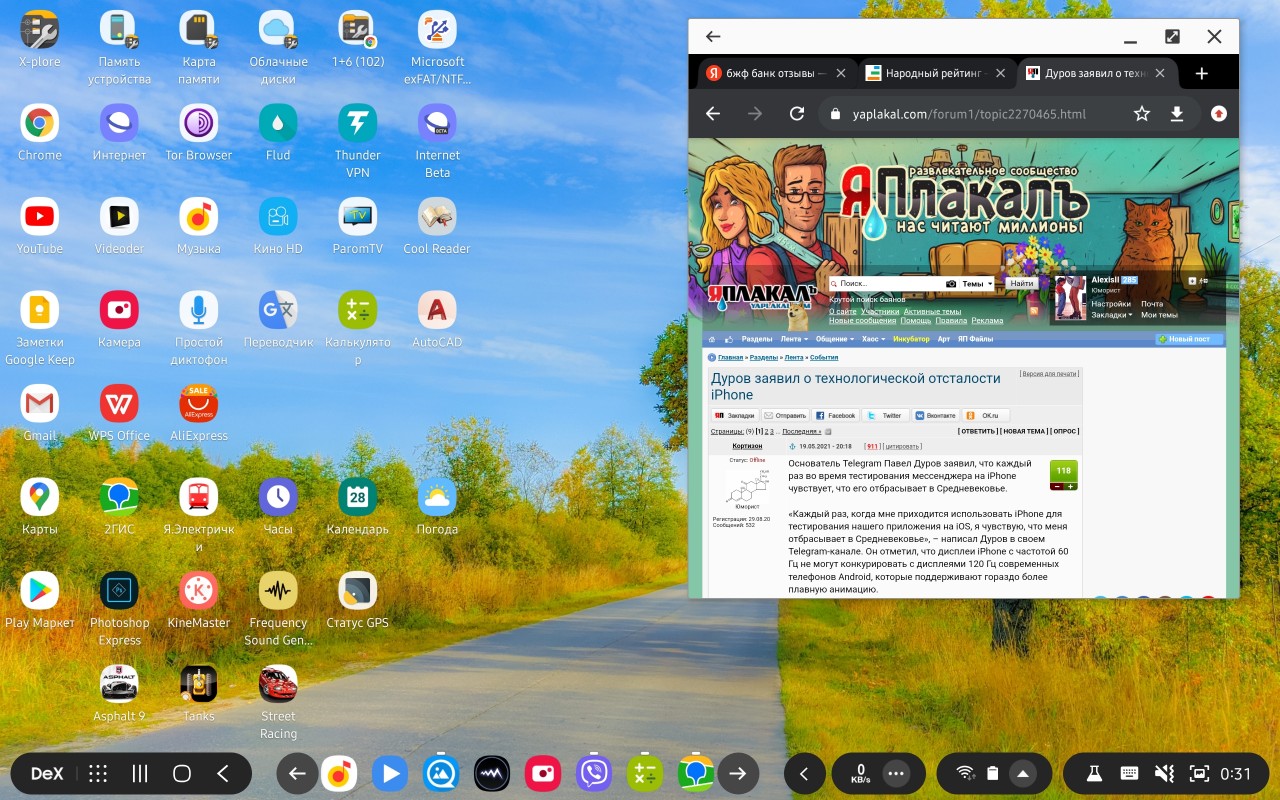Viewport: 1280px width, 800px height.
Task: Show recent apps from the DeX taskbar
Action: click(x=140, y=773)
